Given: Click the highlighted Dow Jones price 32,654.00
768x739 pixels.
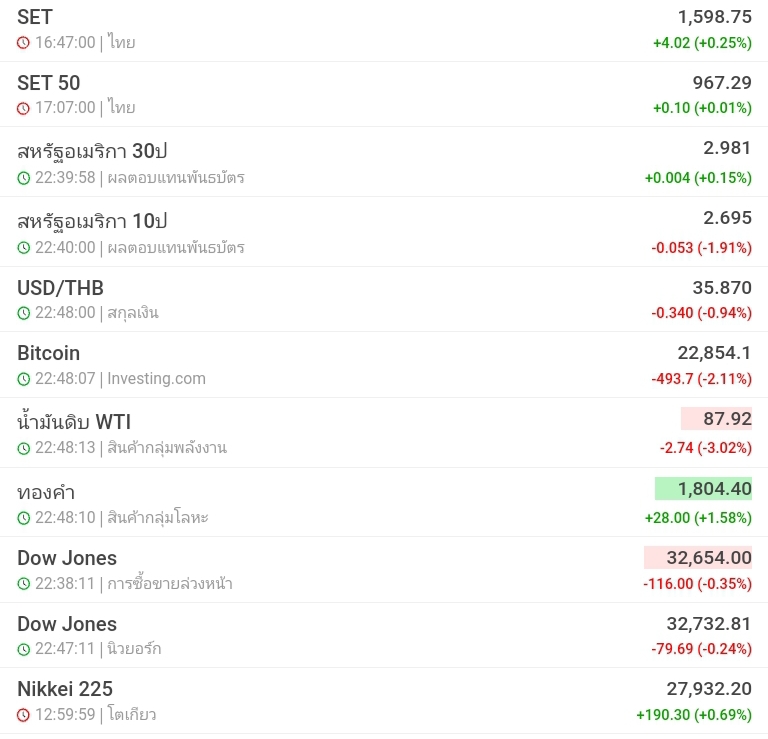Looking at the screenshot, I should [x=698, y=557].
